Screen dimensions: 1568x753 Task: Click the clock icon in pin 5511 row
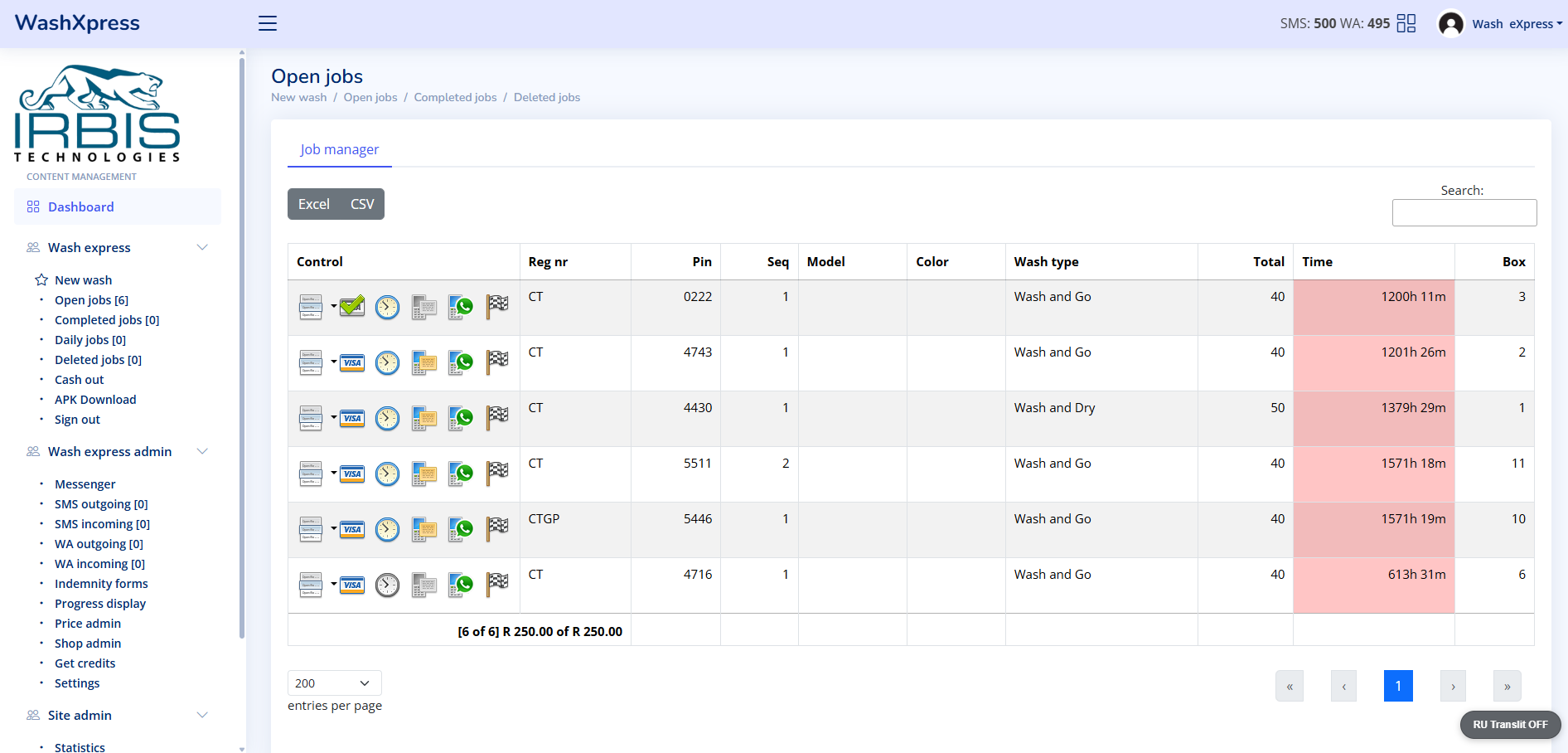tap(387, 474)
